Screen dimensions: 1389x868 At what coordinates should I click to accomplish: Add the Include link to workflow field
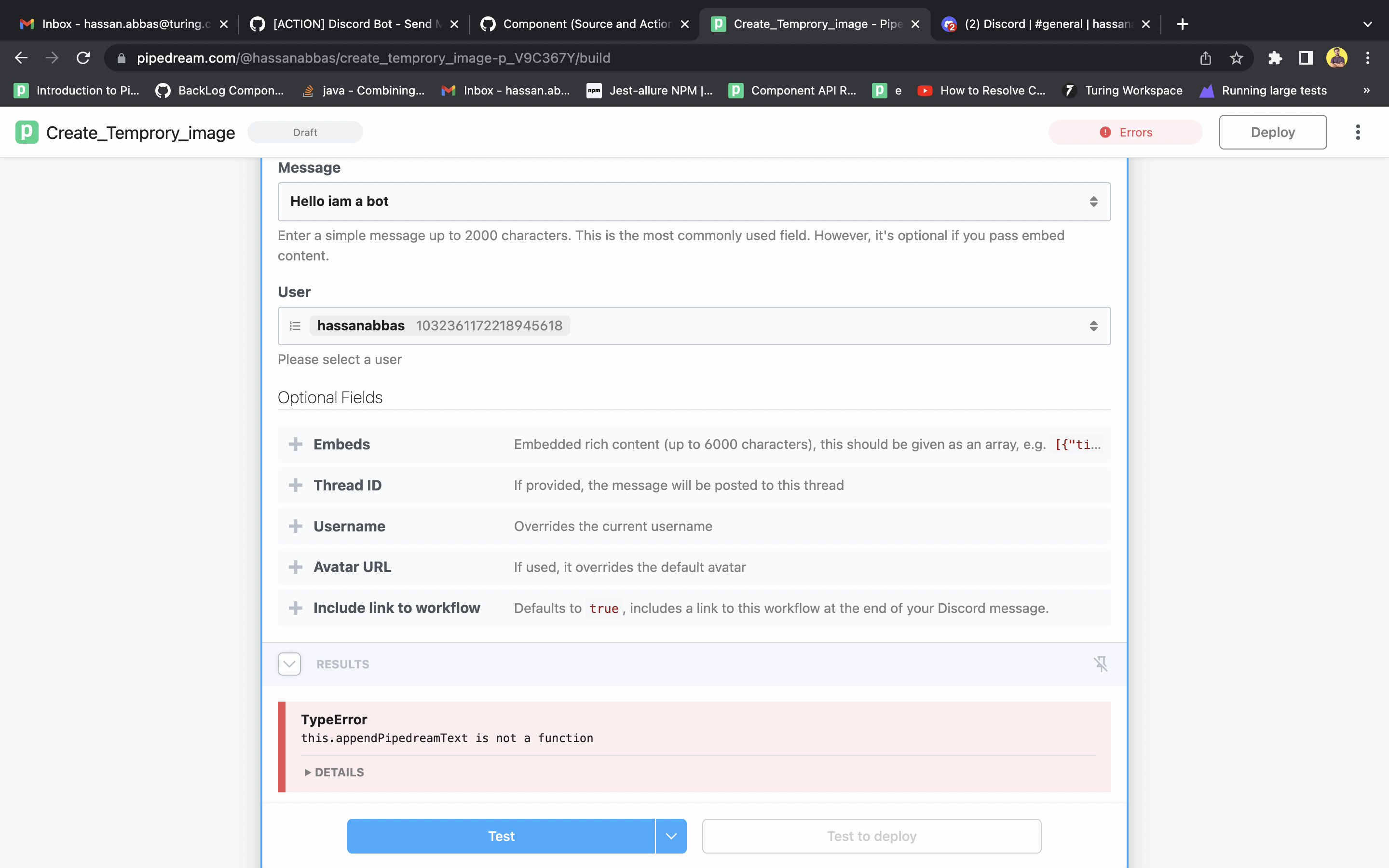(x=296, y=608)
